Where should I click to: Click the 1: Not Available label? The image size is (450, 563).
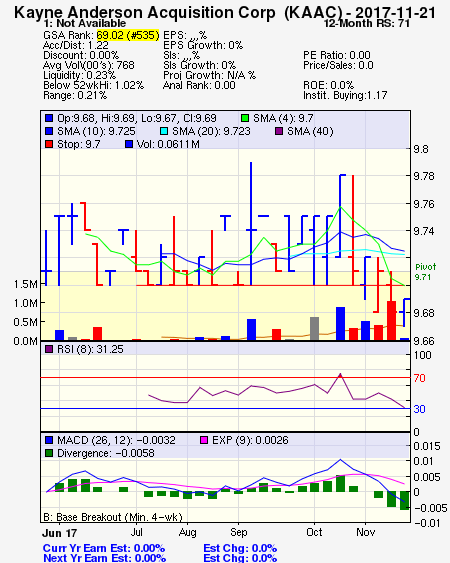tap(85, 23)
